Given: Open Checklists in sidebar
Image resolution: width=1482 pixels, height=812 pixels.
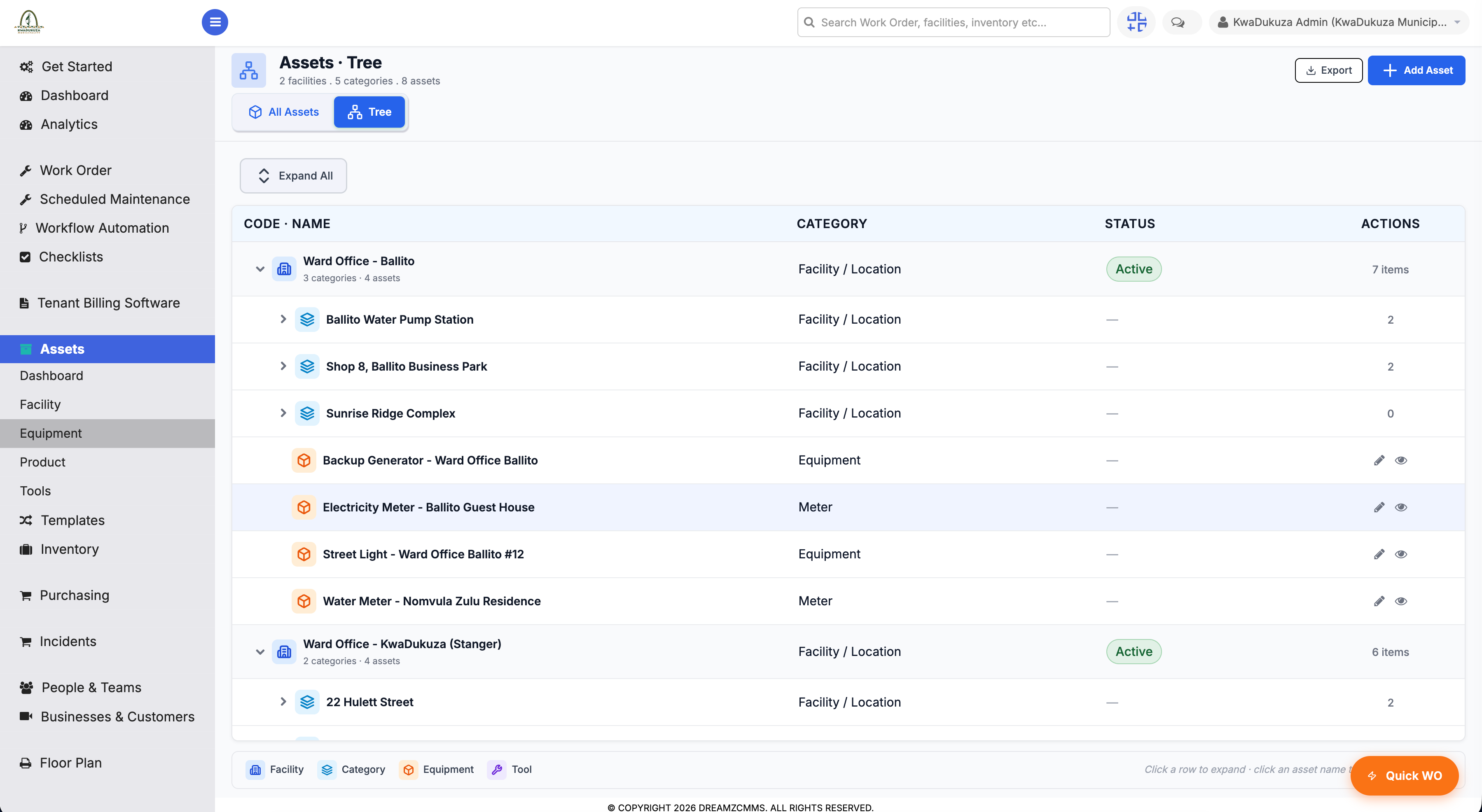Looking at the screenshot, I should click(71, 257).
